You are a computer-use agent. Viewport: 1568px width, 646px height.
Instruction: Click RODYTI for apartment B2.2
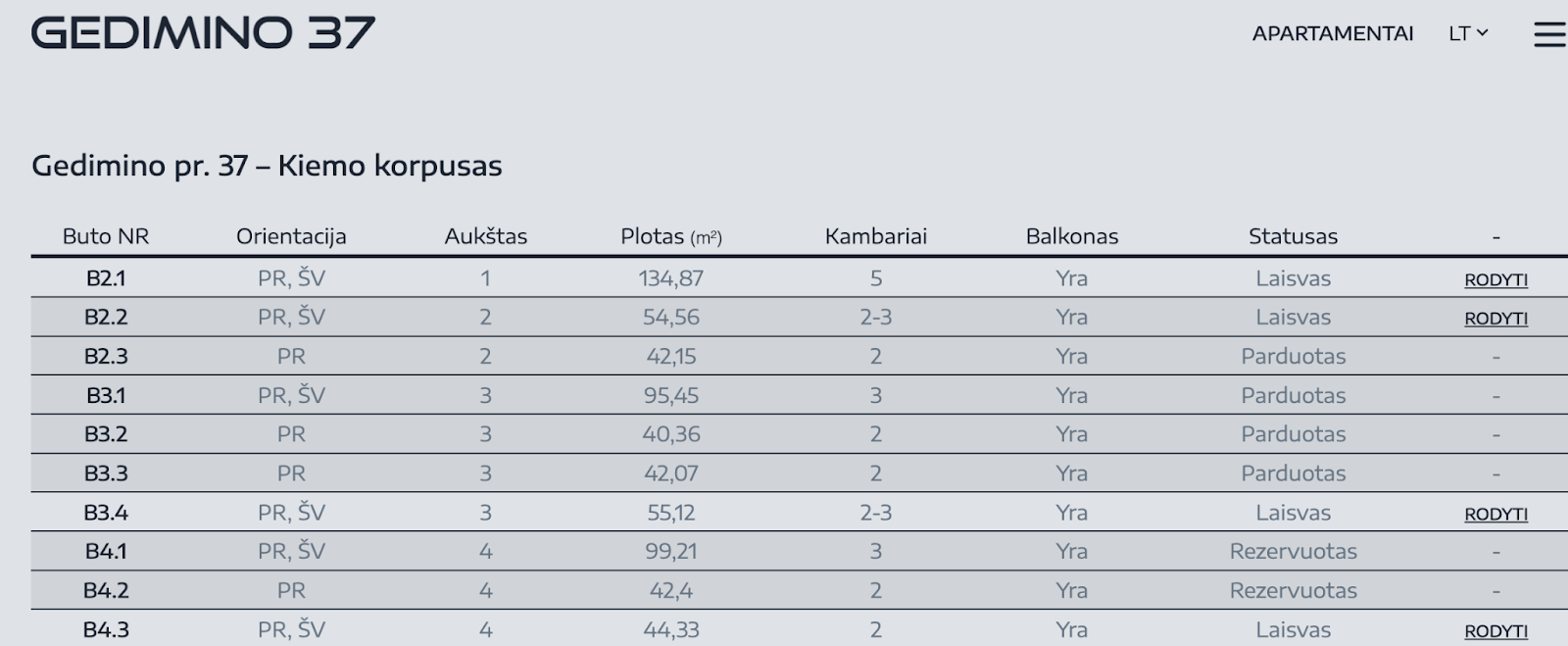pos(1495,319)
